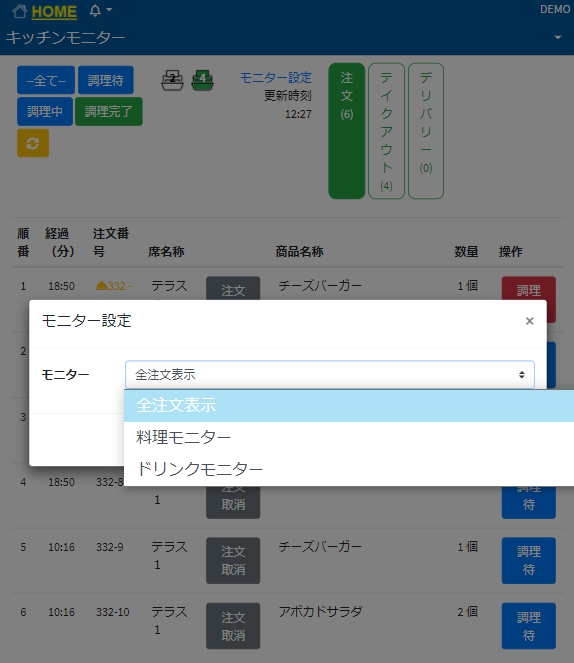Click the tray icon showing 2
Viewport: 574px width, 663px height.
(x=172, y=80)
